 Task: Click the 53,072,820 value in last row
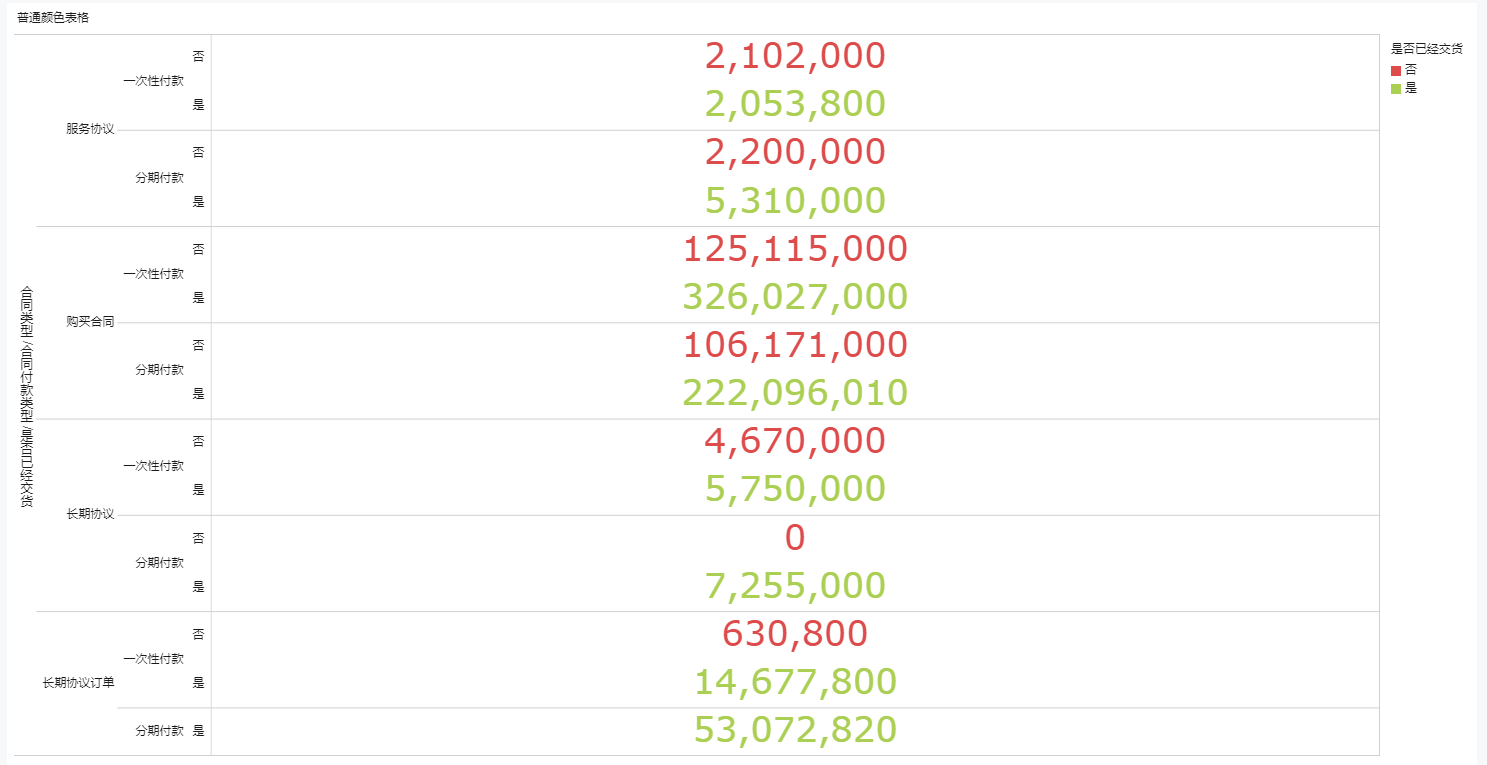795,730
